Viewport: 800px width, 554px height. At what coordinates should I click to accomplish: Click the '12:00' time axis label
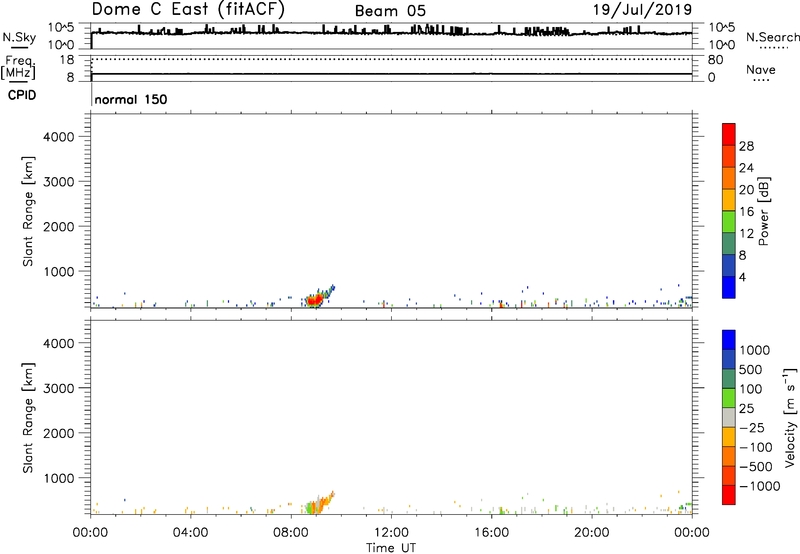[391, 533]
